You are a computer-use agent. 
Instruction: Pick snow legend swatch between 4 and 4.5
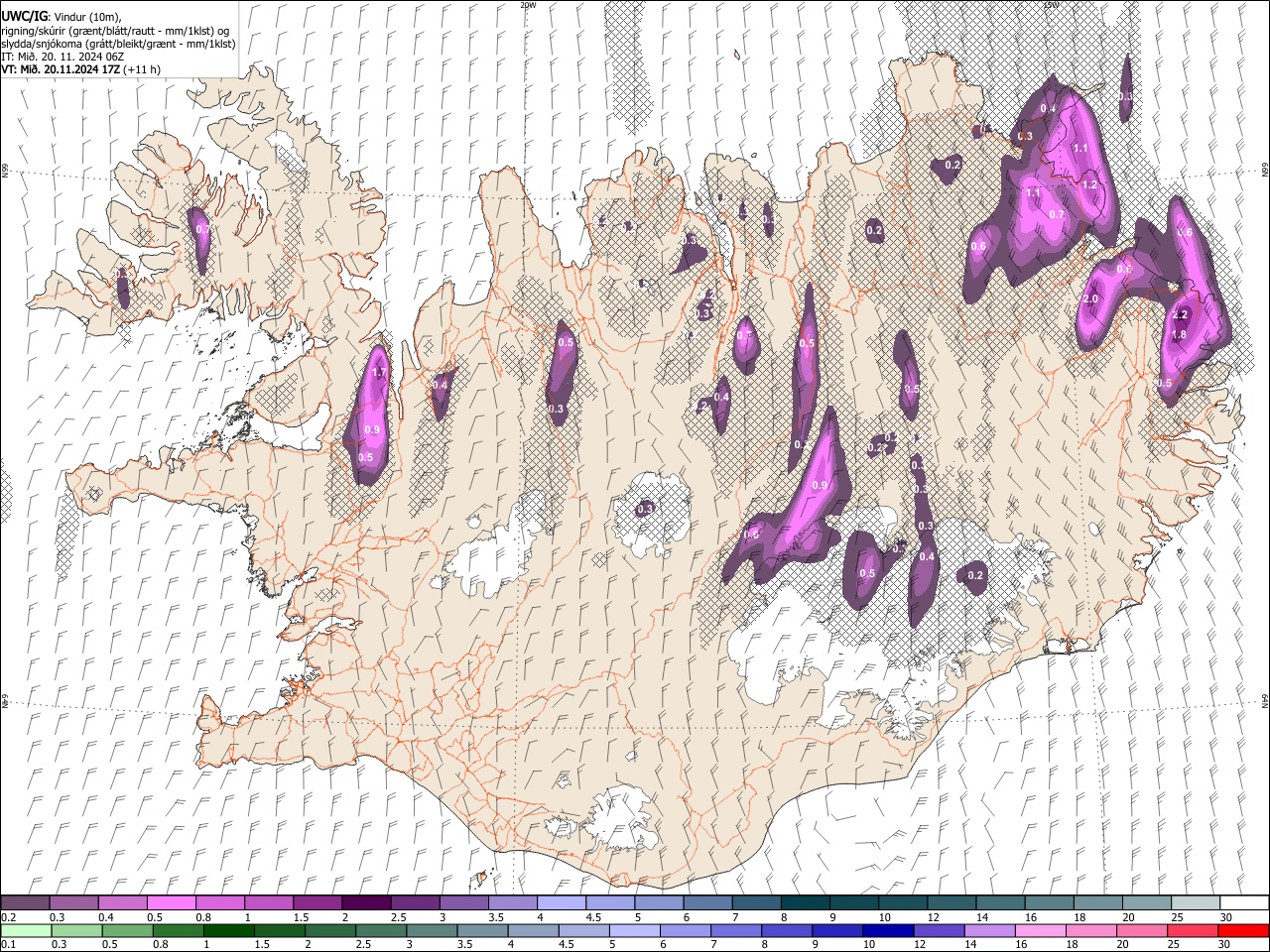561,902
